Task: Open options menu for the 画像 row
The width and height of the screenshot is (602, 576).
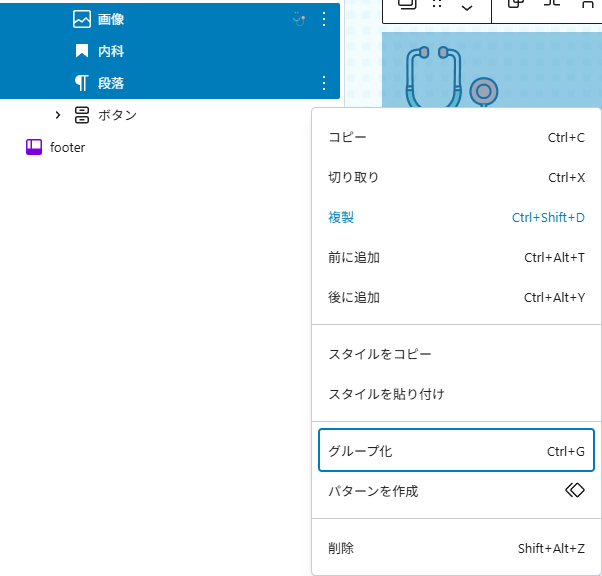Action: pos(324,19)
